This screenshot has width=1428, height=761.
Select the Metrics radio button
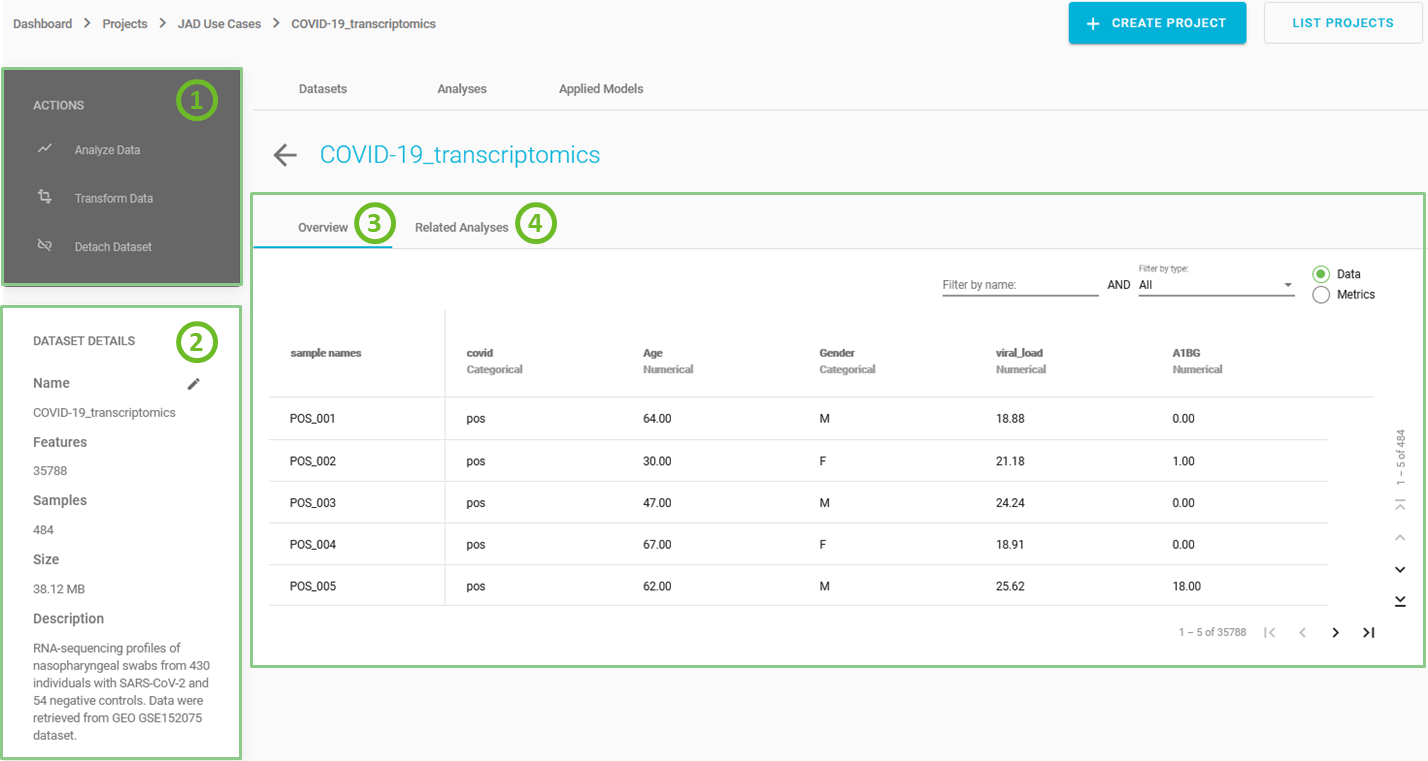(1321, 295)
